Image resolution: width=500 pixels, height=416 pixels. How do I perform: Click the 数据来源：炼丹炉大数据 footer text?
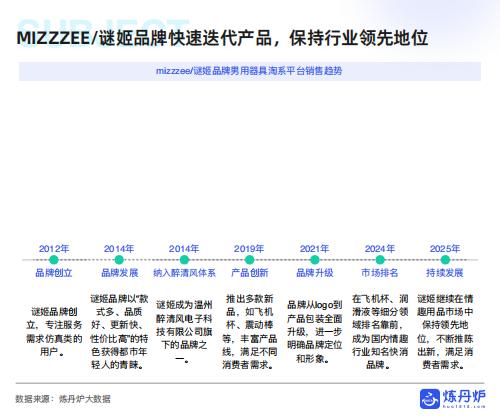pyautogui.click(x=63, y=399)
